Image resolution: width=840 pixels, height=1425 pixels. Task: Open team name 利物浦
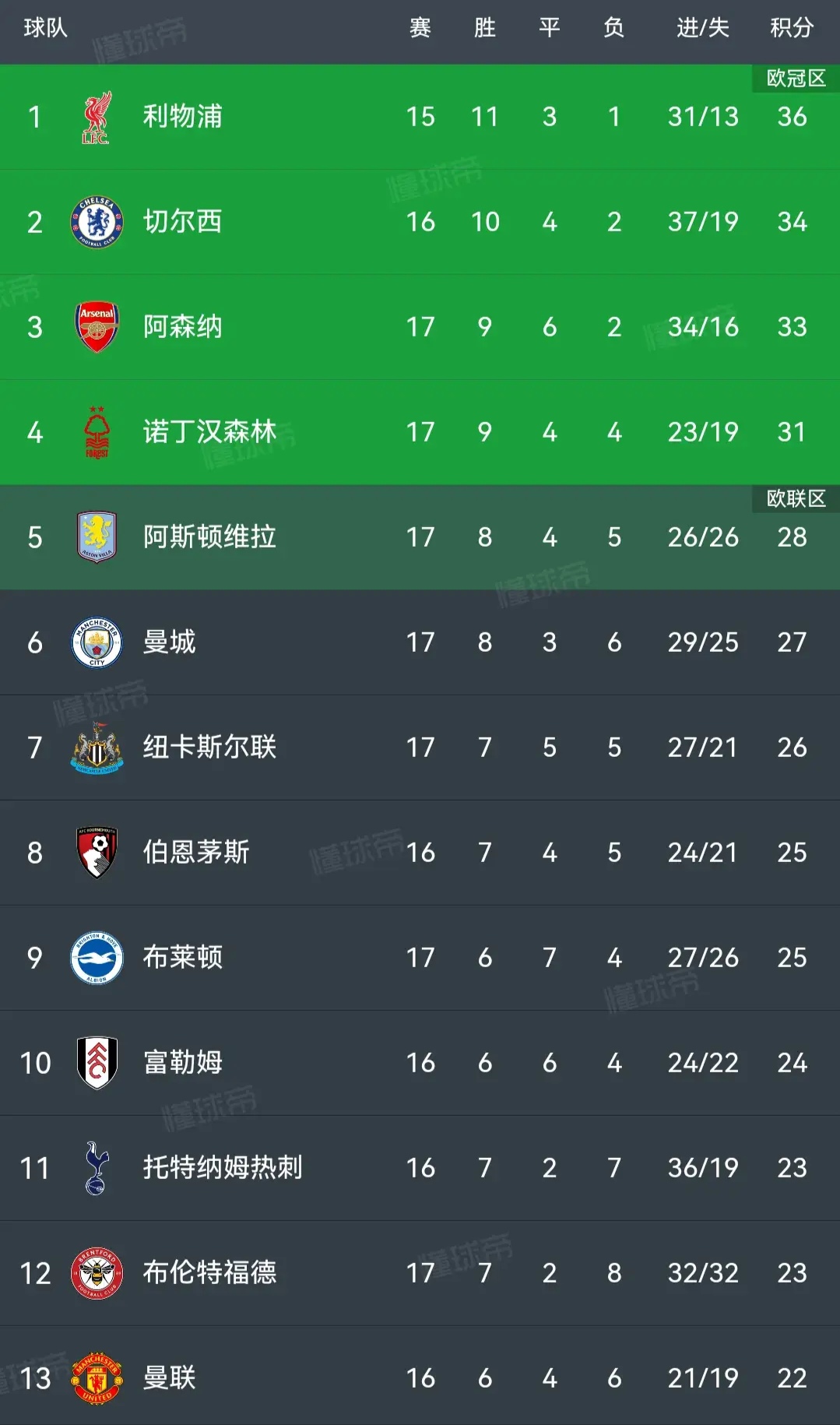tap(182, 117)
